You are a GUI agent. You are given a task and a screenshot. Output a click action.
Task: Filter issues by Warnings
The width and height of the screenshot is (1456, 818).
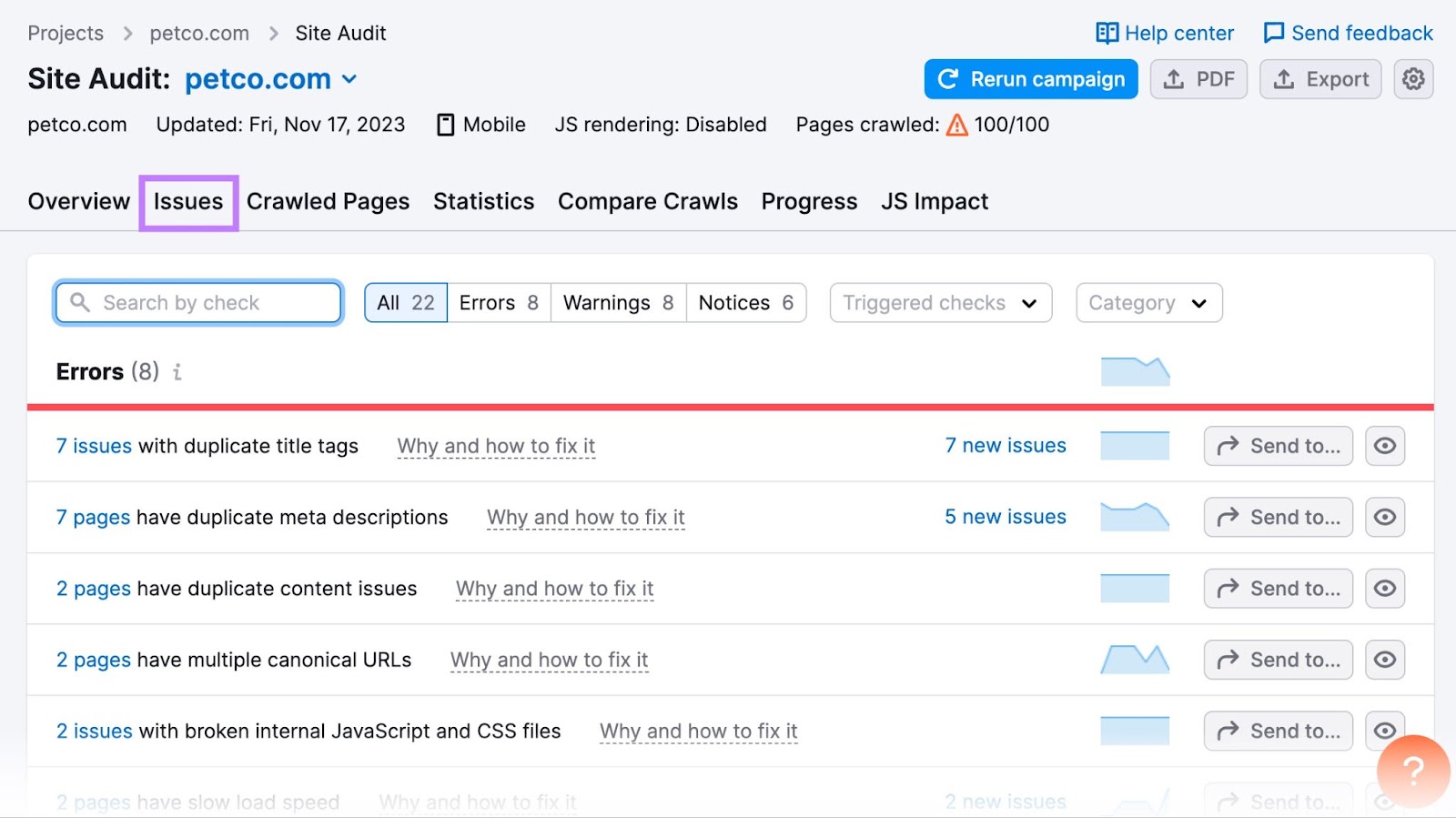tap(618, 303)
